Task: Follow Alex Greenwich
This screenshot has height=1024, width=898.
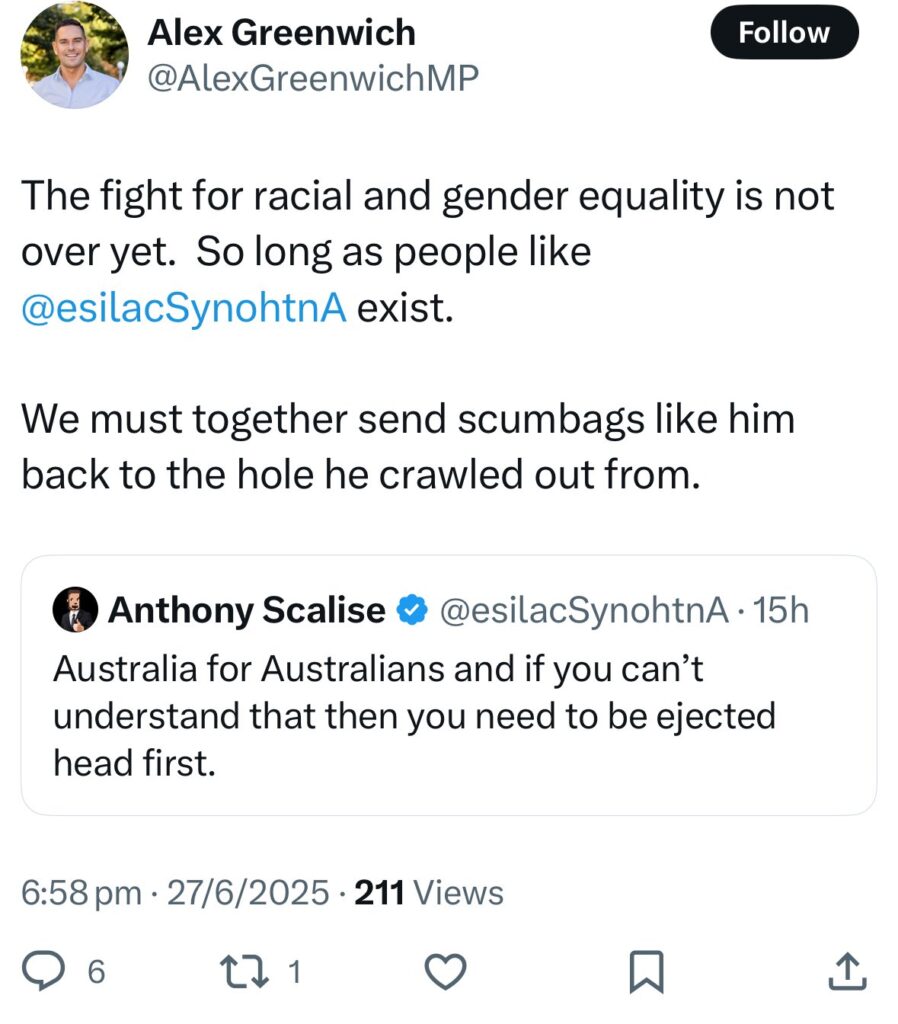Action: [x=784, y=33]
